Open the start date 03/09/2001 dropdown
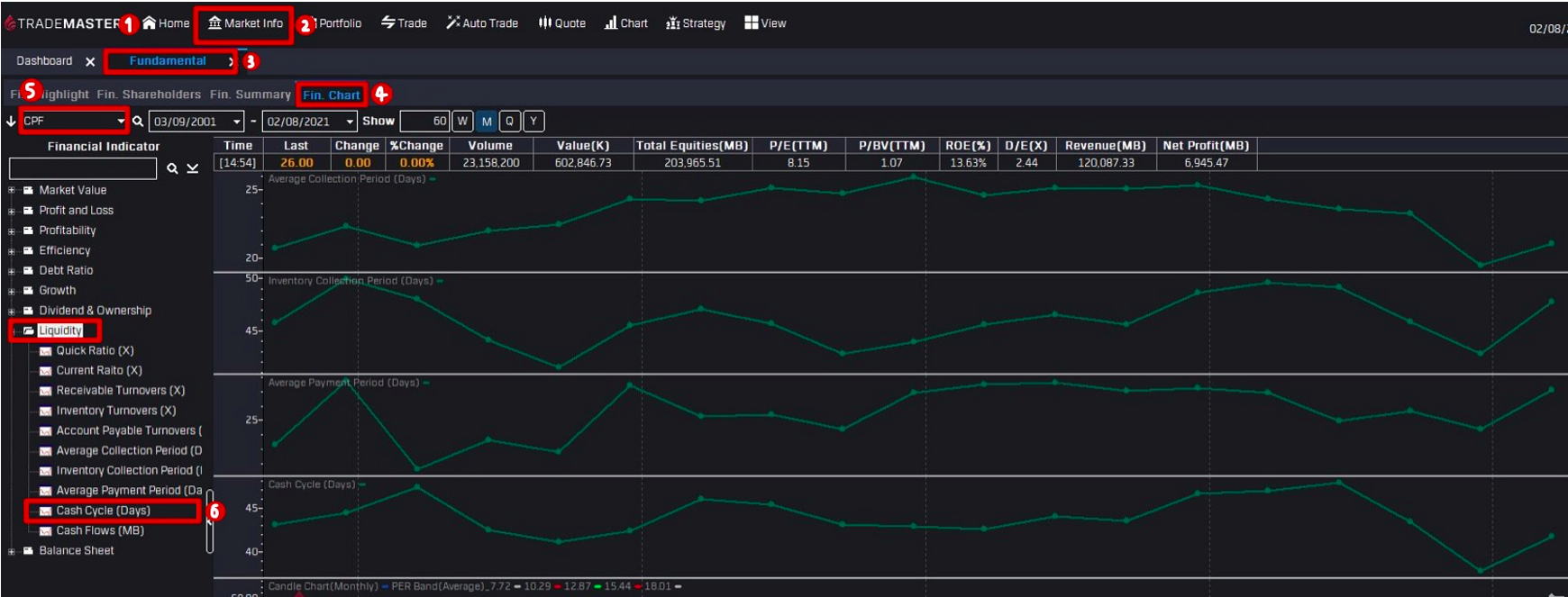 click(237, 122)
